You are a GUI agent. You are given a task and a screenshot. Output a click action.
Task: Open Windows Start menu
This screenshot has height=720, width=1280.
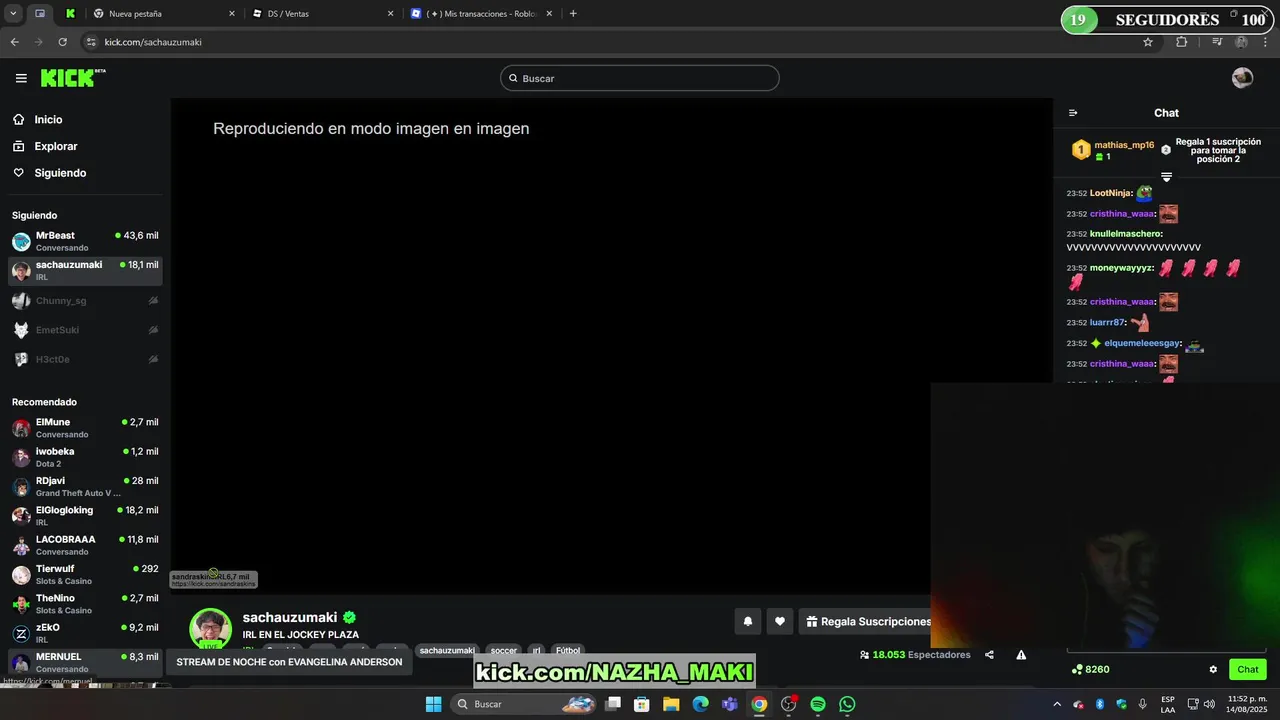pos(433,704)
